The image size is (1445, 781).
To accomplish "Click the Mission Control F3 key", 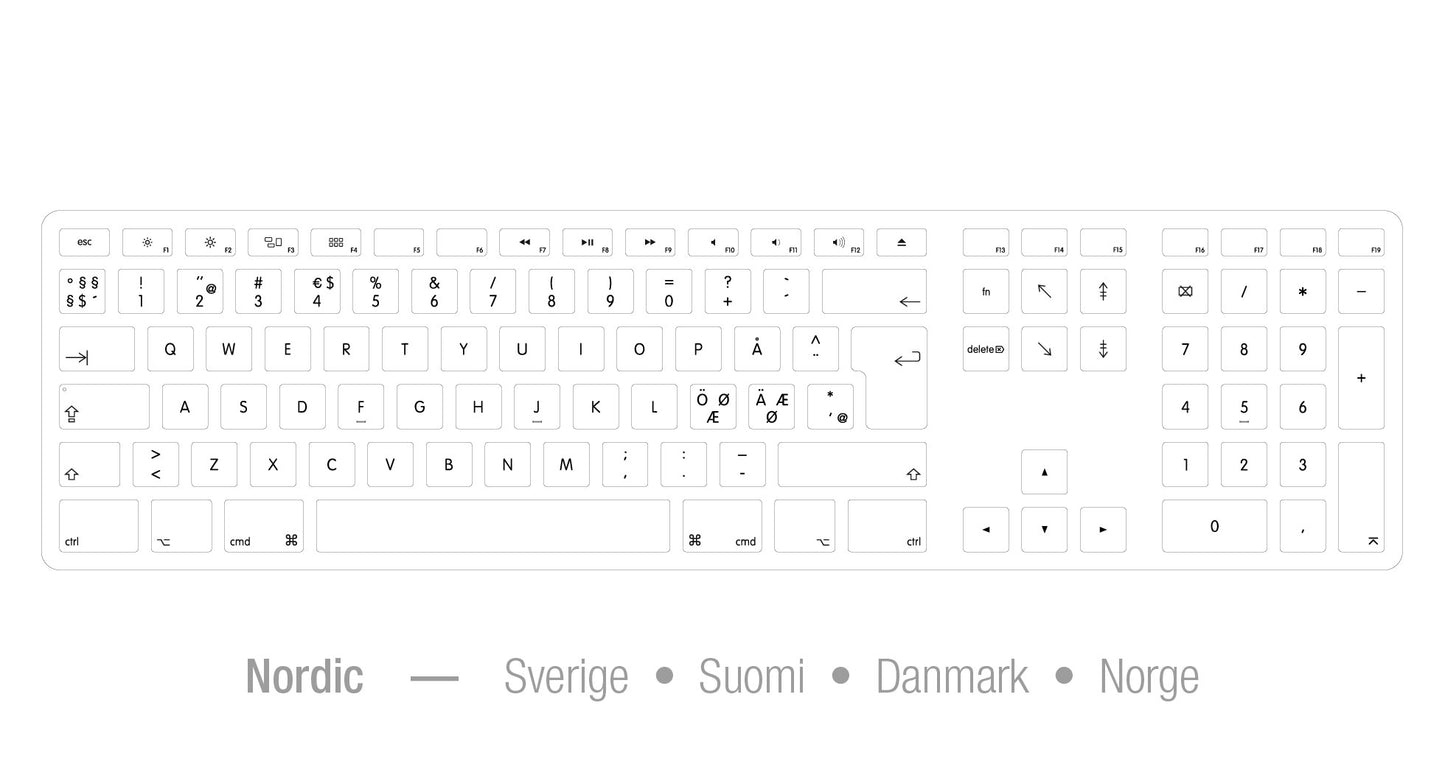I will (273, 242).
